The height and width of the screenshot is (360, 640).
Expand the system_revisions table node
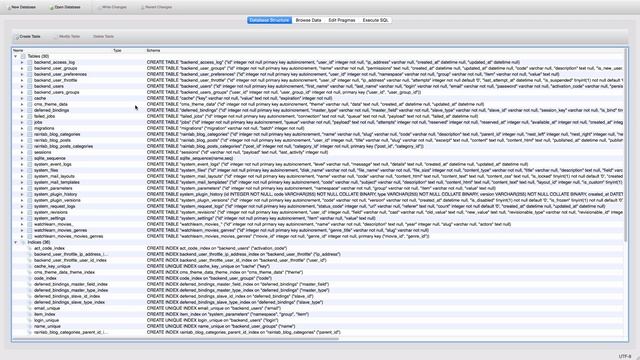22,212
